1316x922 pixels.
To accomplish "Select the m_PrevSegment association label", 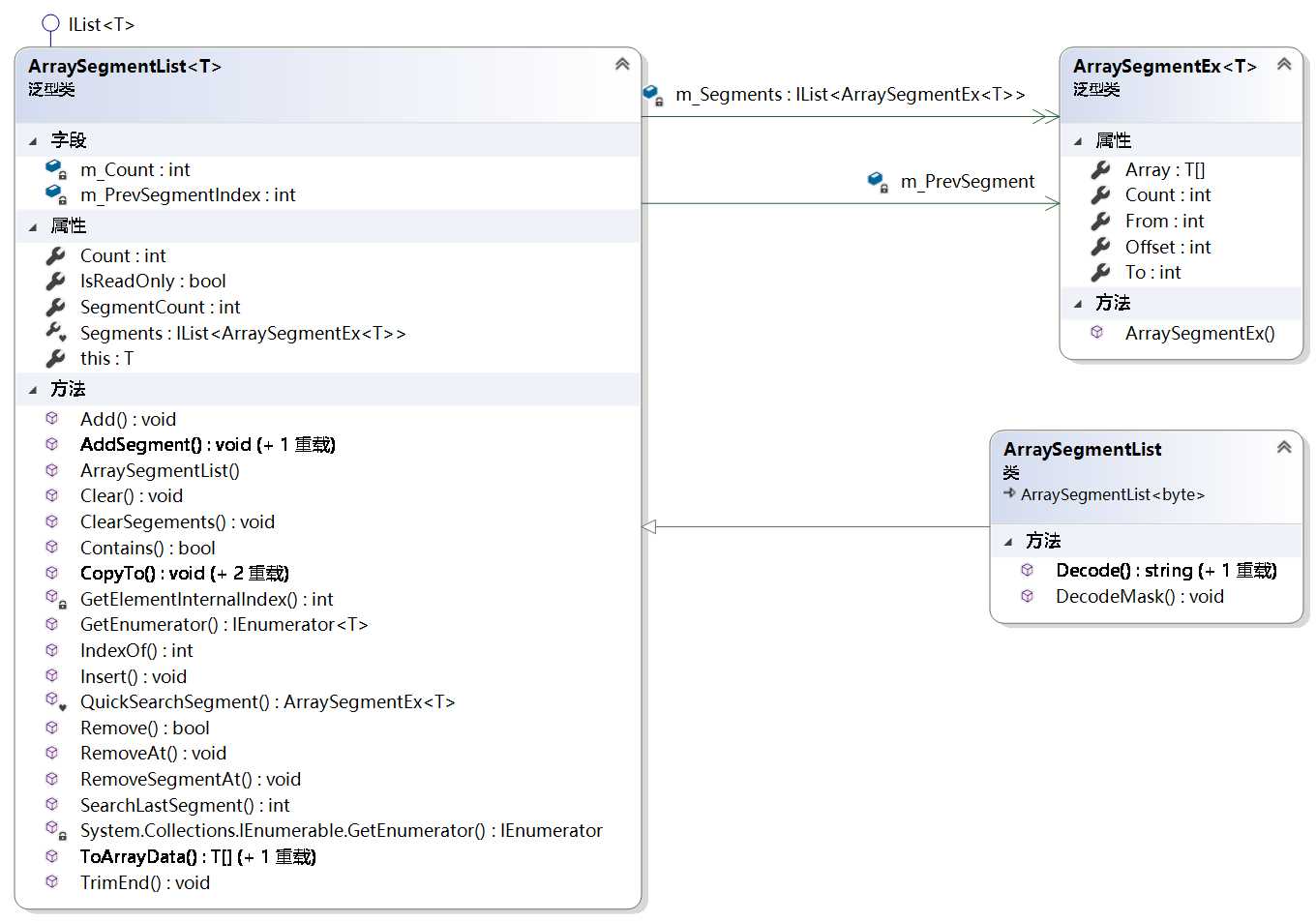I will pos(967,181).
